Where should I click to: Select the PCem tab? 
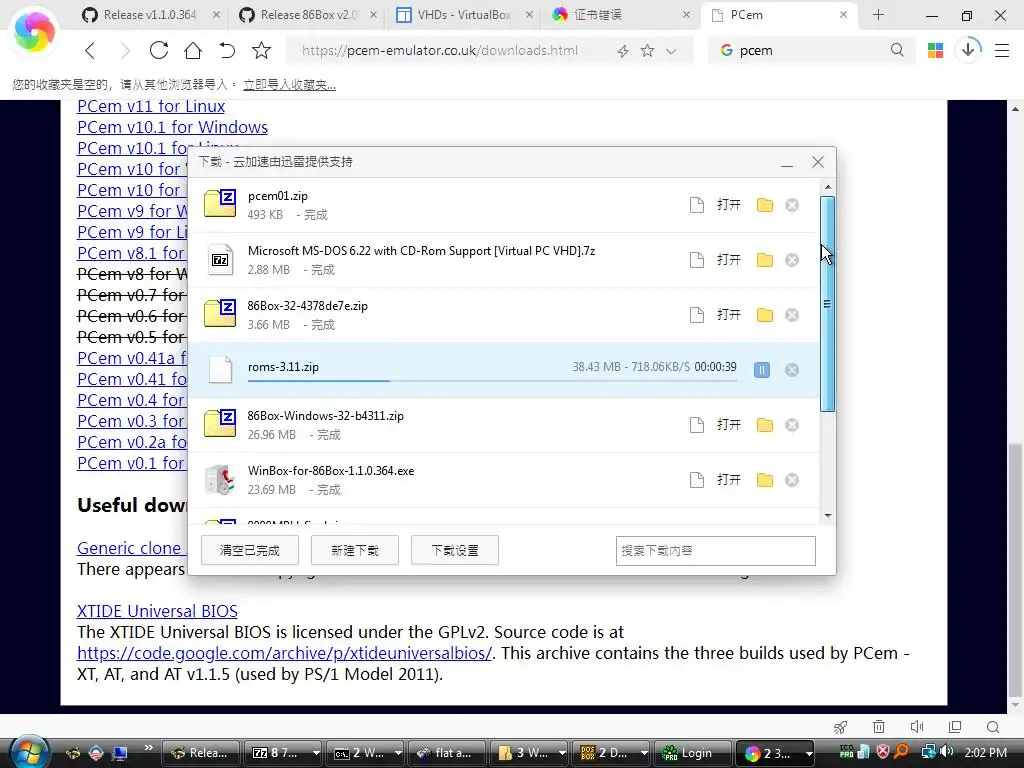(777, 15)
